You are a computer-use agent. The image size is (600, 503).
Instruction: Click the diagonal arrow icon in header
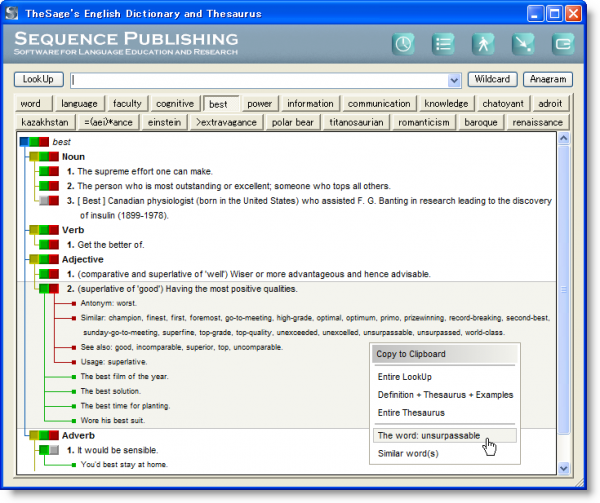523,44
